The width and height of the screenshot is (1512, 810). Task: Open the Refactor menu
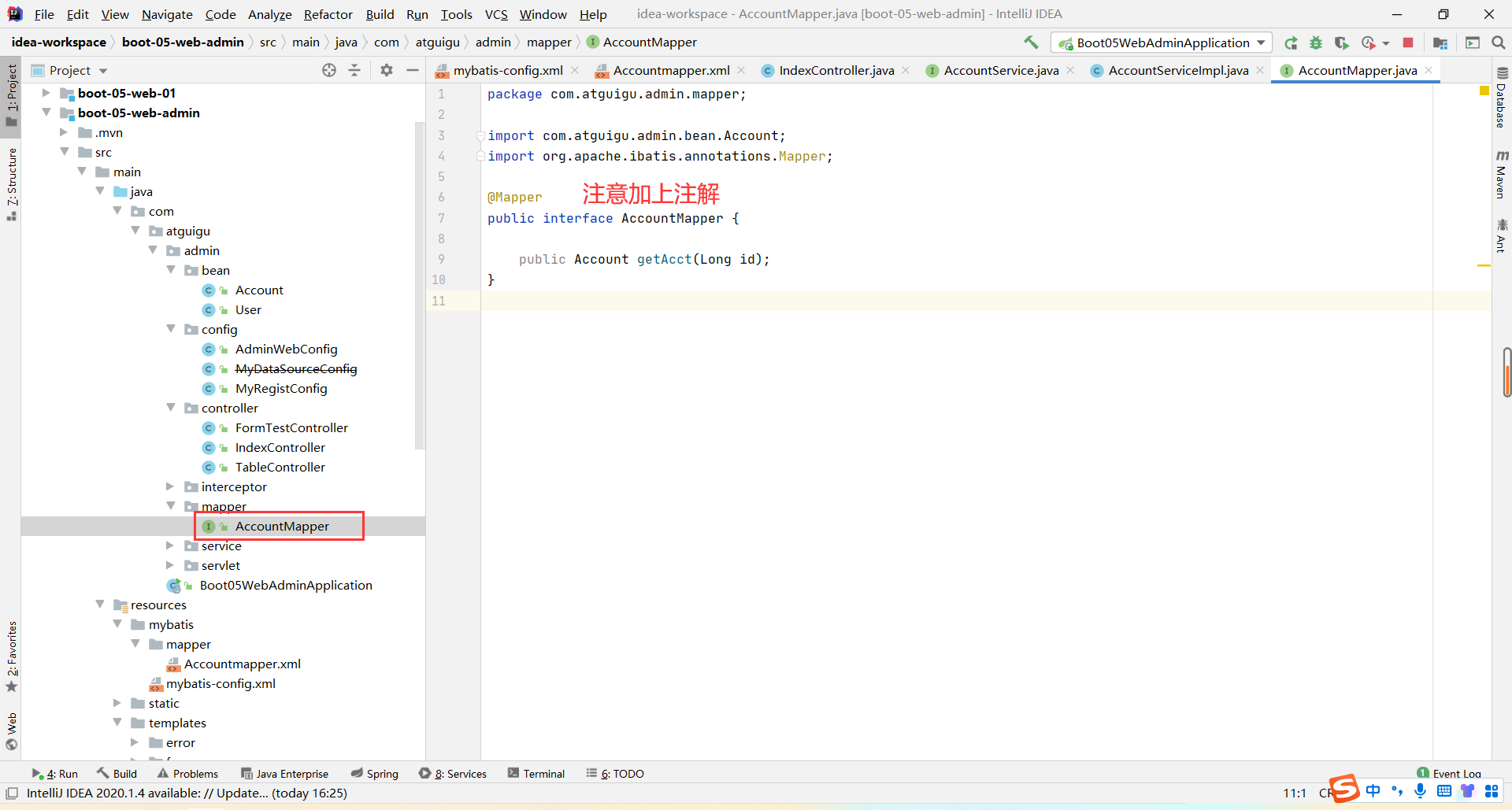(x=328, y=14)
